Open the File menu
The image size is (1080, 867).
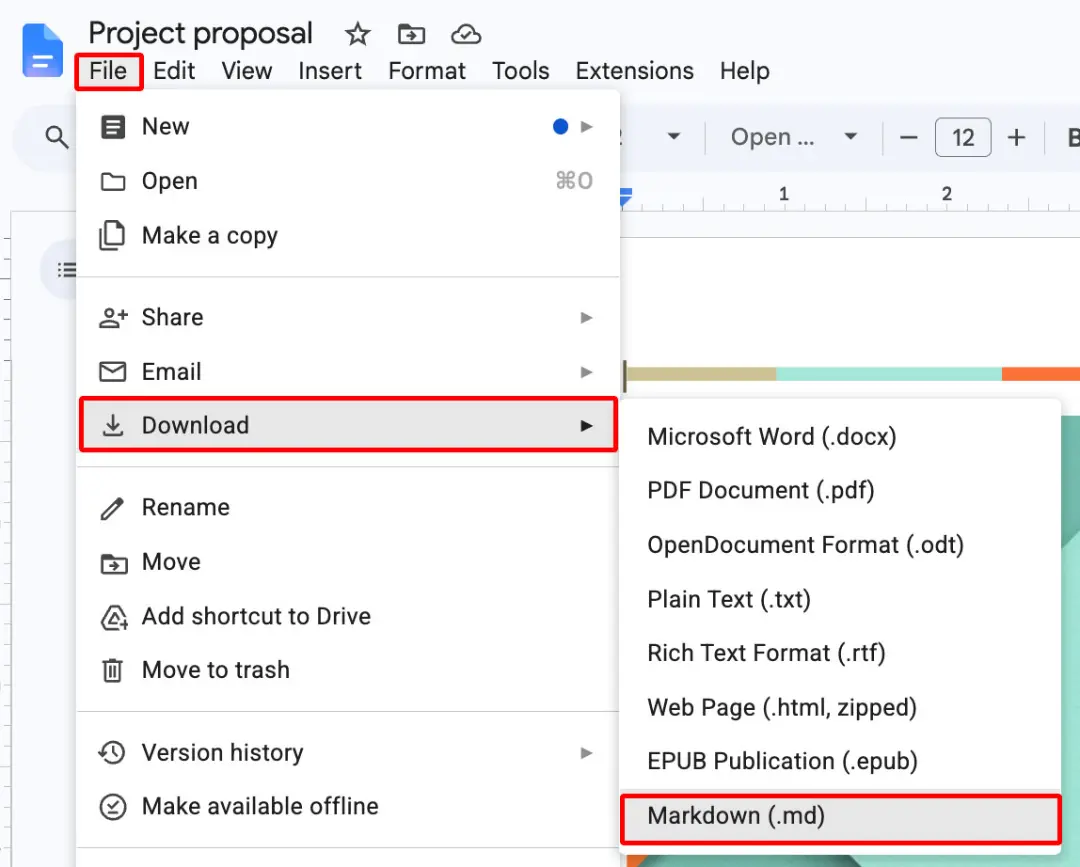coord(108,71)
